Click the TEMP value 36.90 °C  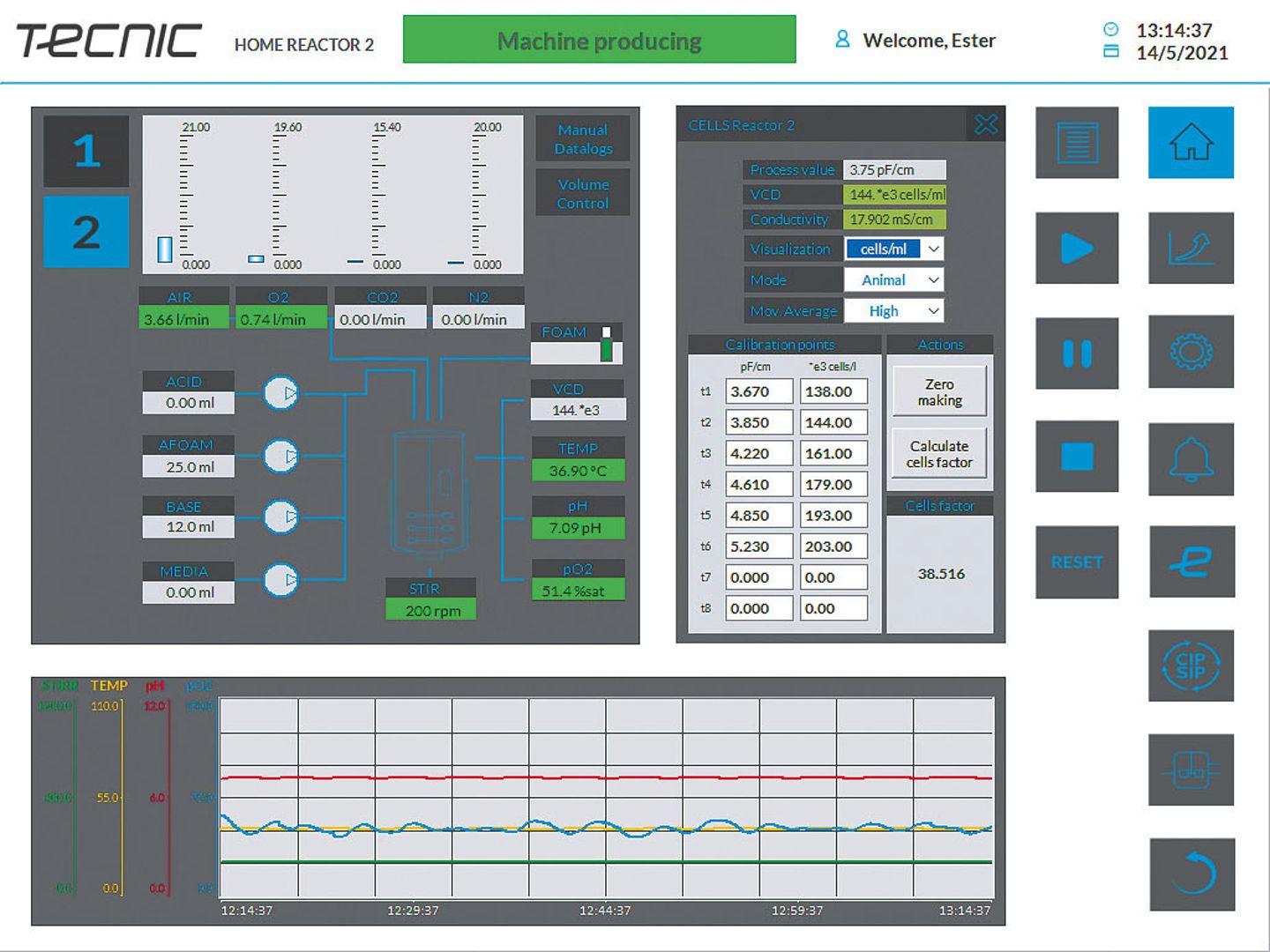[x=578, y=471]
